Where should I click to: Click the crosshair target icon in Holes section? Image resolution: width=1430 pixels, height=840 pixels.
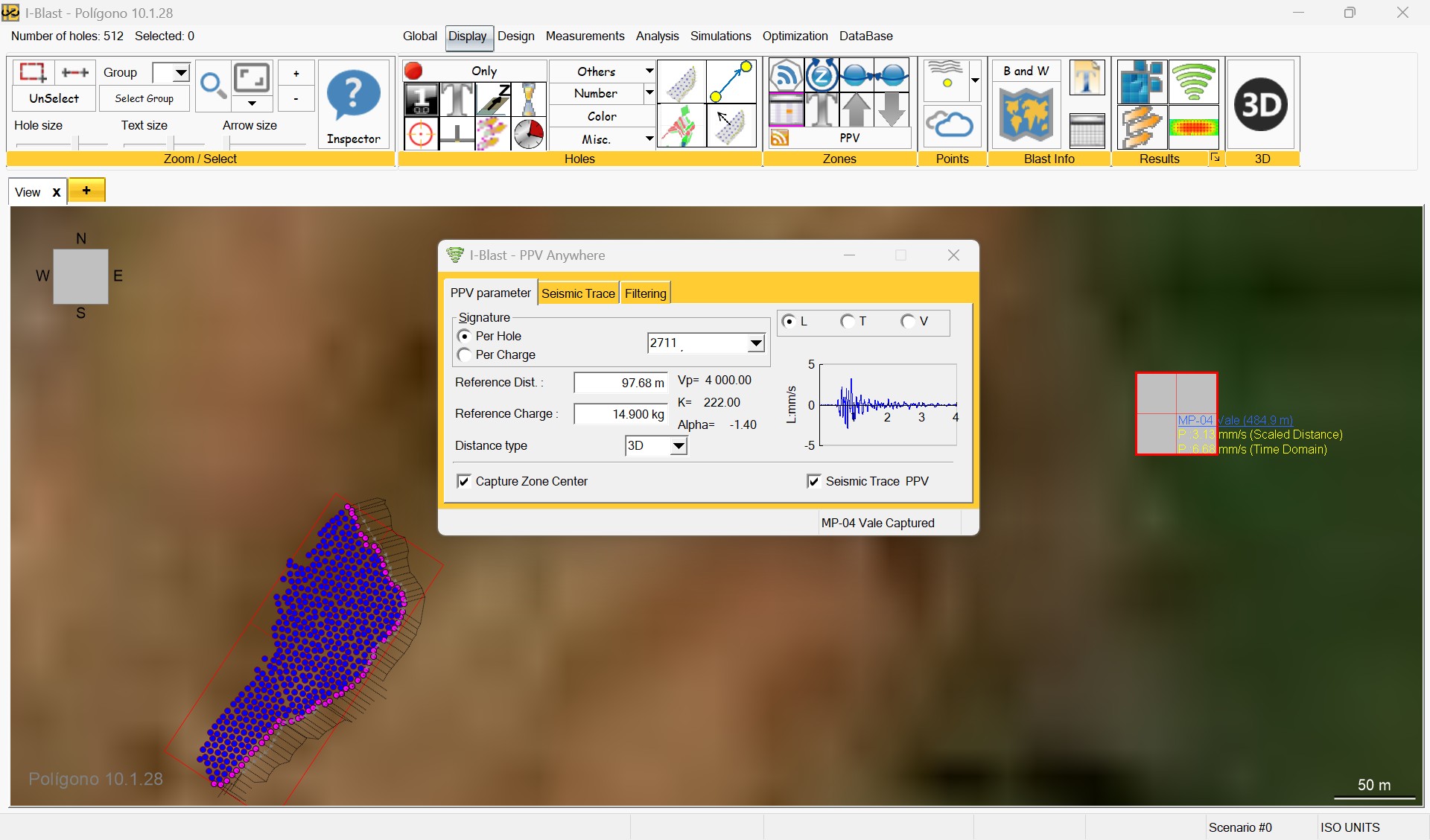[421, 135]
